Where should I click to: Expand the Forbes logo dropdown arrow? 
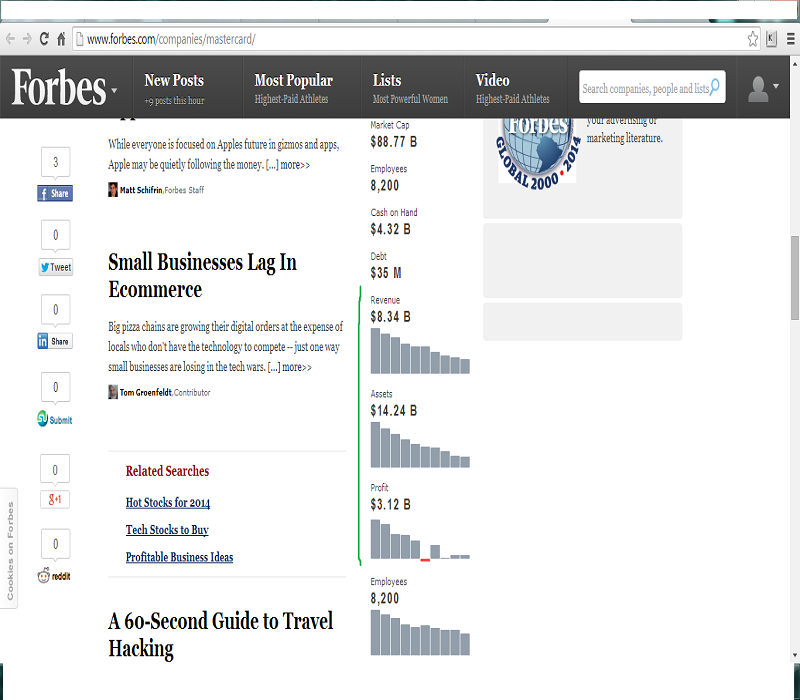114,91
